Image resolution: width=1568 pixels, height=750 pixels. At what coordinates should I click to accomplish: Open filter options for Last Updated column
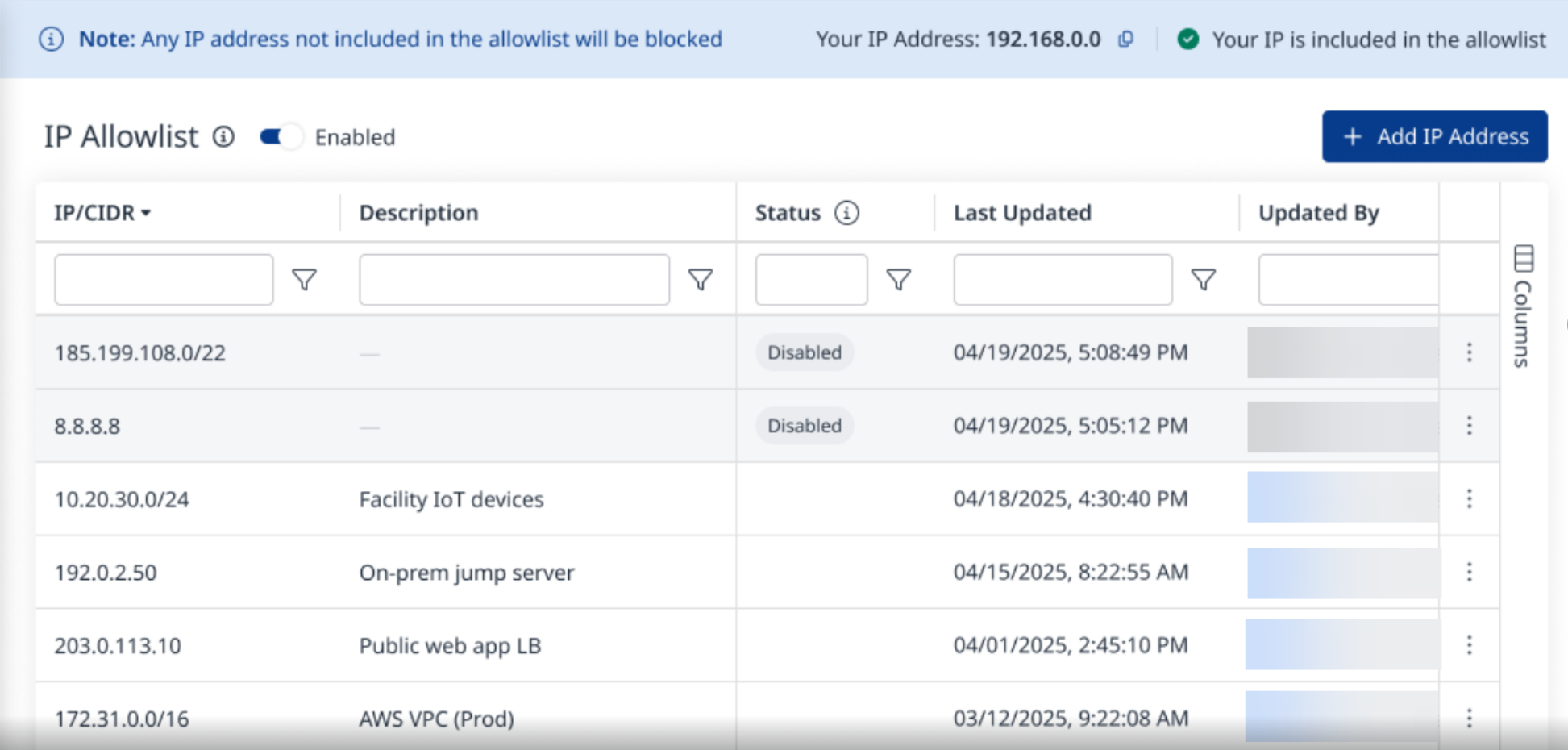(x=1203, y=280)
